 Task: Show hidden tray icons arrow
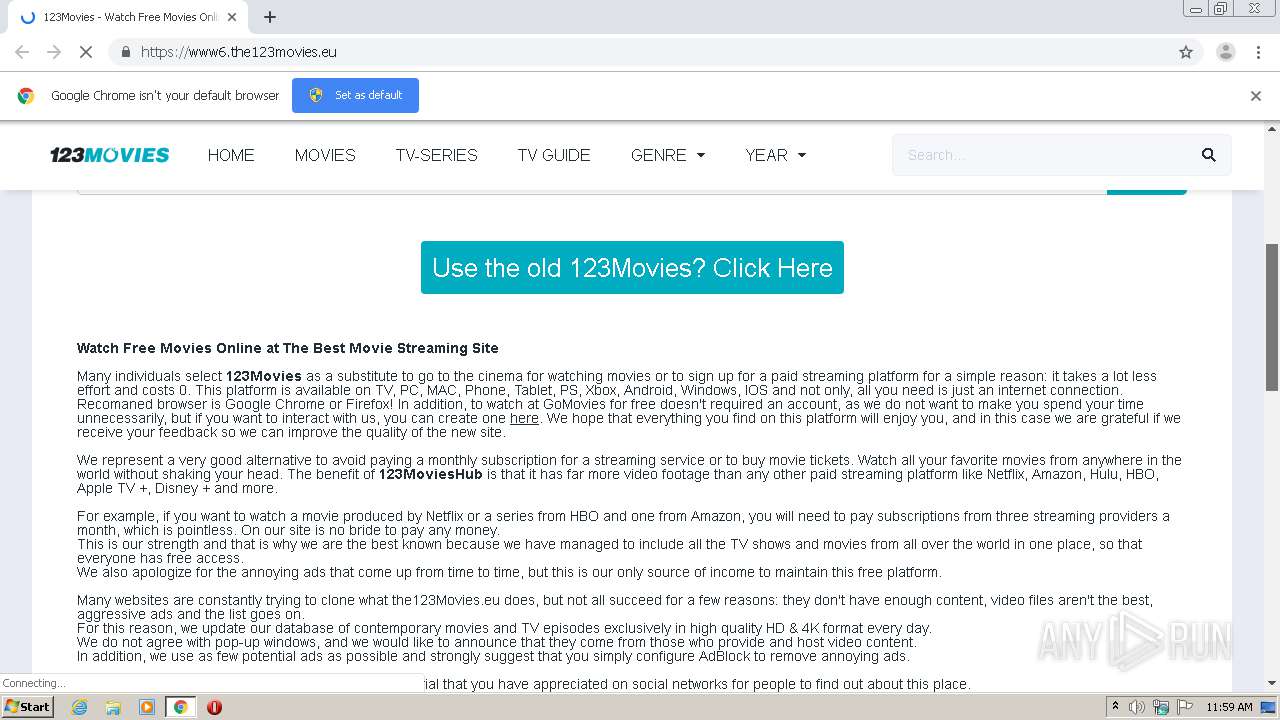click(1115, 707)
